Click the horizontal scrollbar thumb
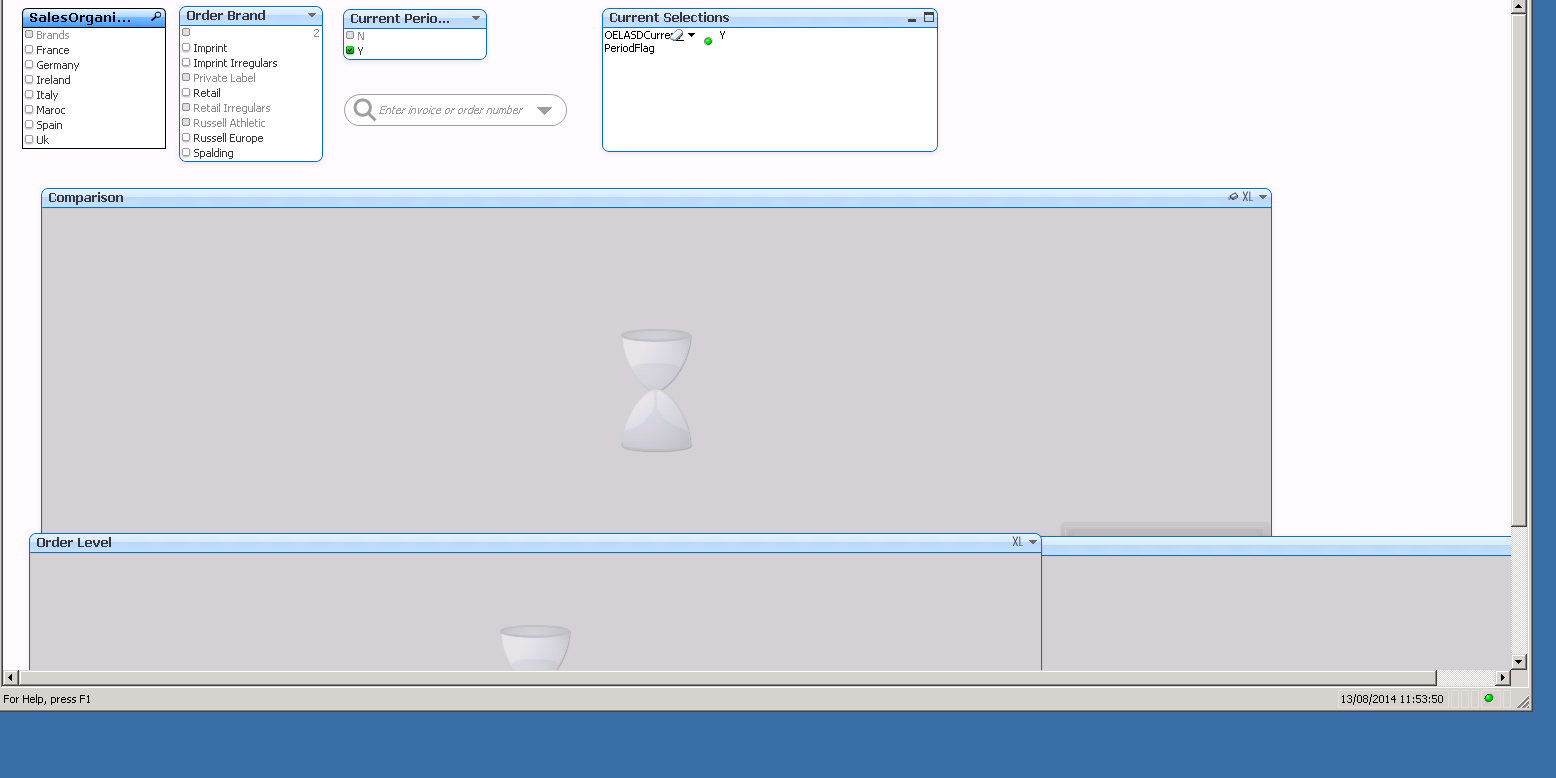 pos(727,677)
